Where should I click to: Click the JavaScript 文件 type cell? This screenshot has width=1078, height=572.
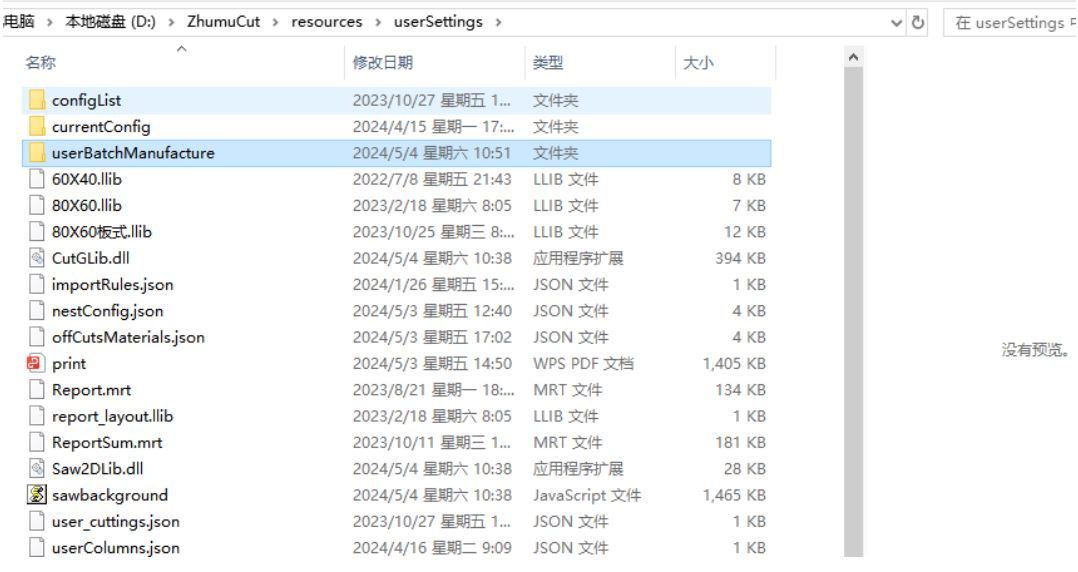pos(586,495)
